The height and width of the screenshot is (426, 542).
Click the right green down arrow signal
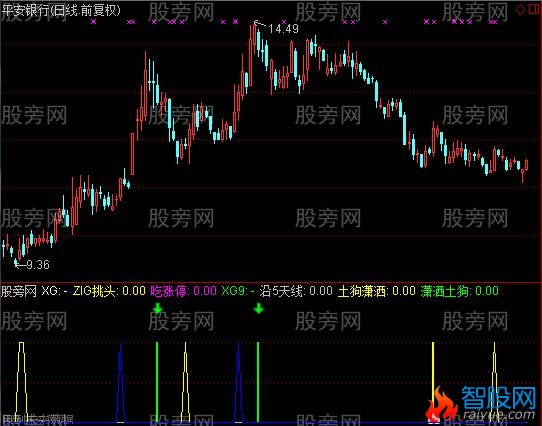pyautogui.click(x=259, y=308)
